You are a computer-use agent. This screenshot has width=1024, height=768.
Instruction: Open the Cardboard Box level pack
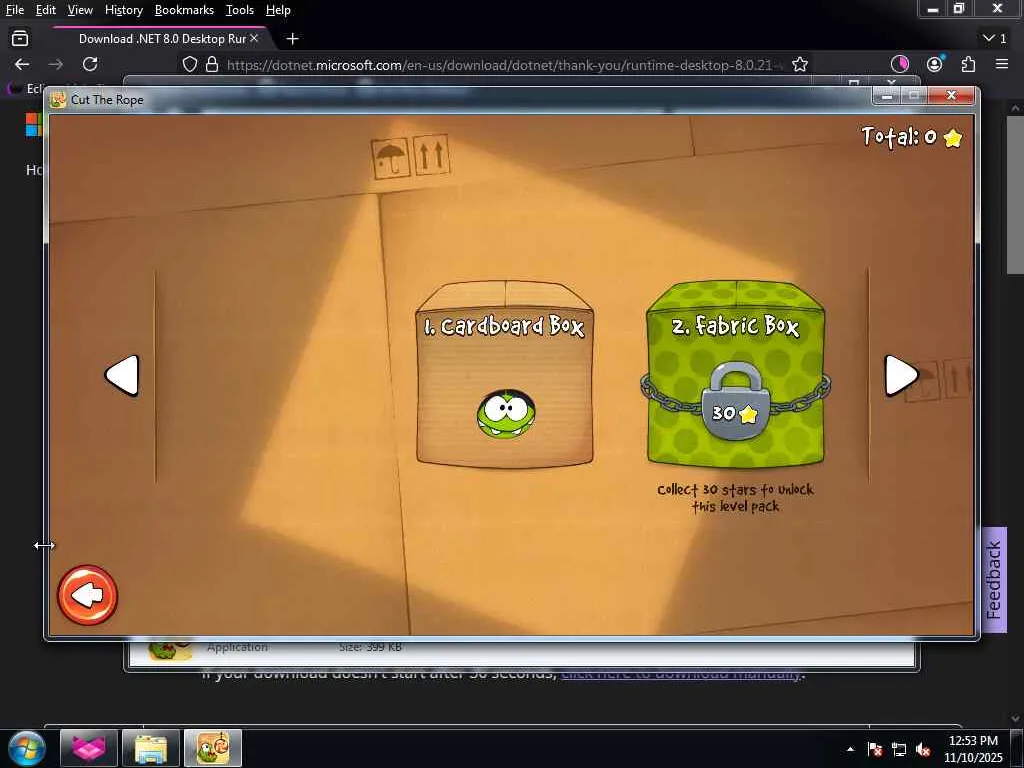click(x=505, y=375)
